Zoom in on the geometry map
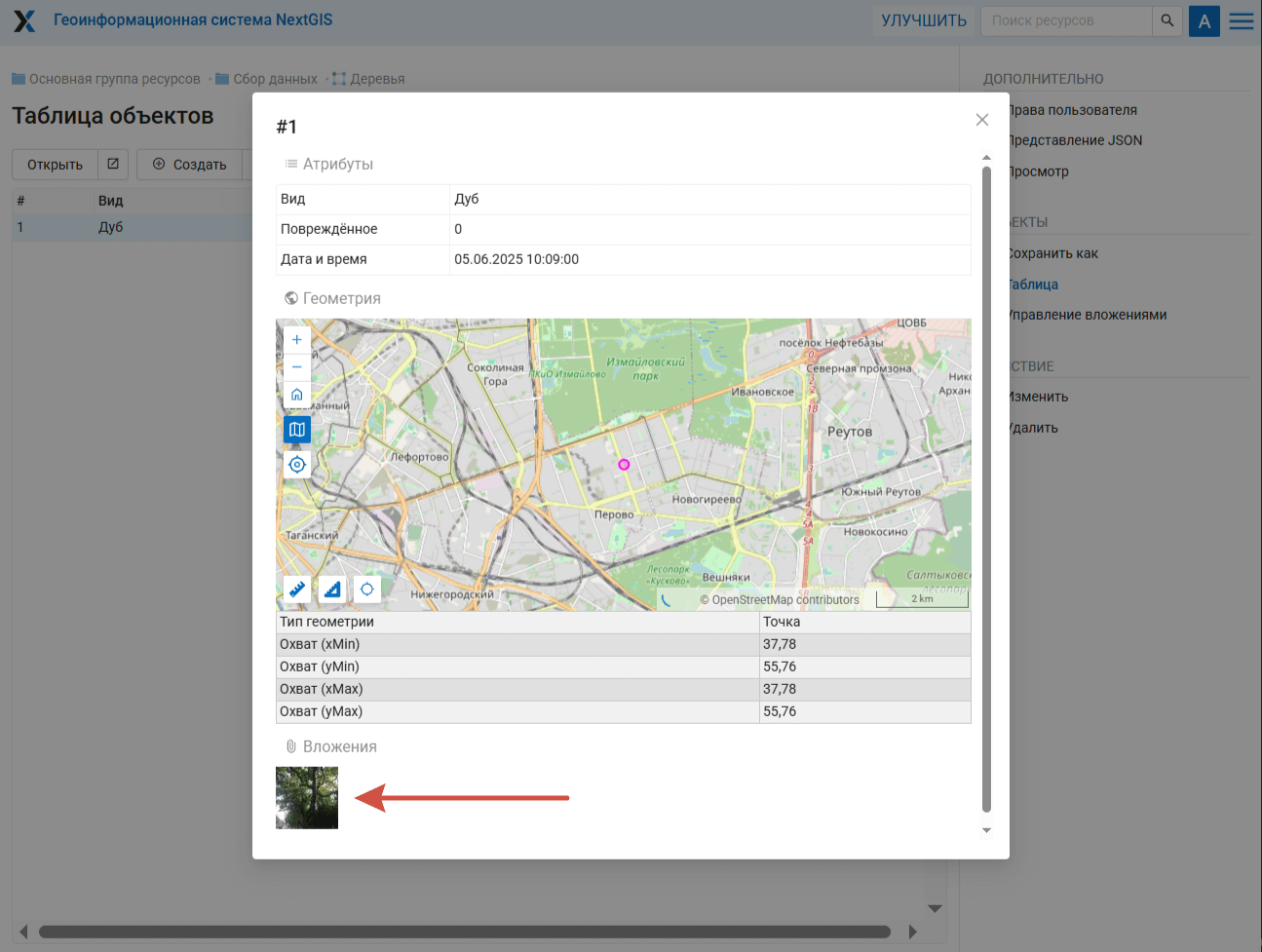This screenshot has width=1262, height=952. point(297,340)
